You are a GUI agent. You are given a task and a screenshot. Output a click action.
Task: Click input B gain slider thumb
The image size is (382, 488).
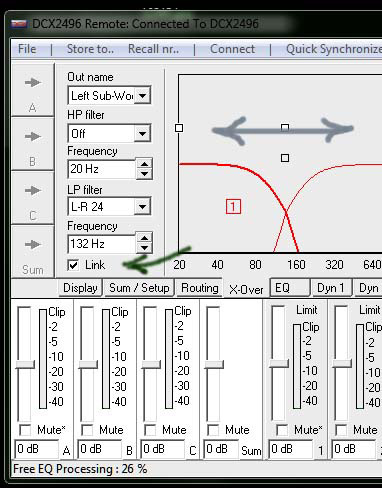coord(88,364)
